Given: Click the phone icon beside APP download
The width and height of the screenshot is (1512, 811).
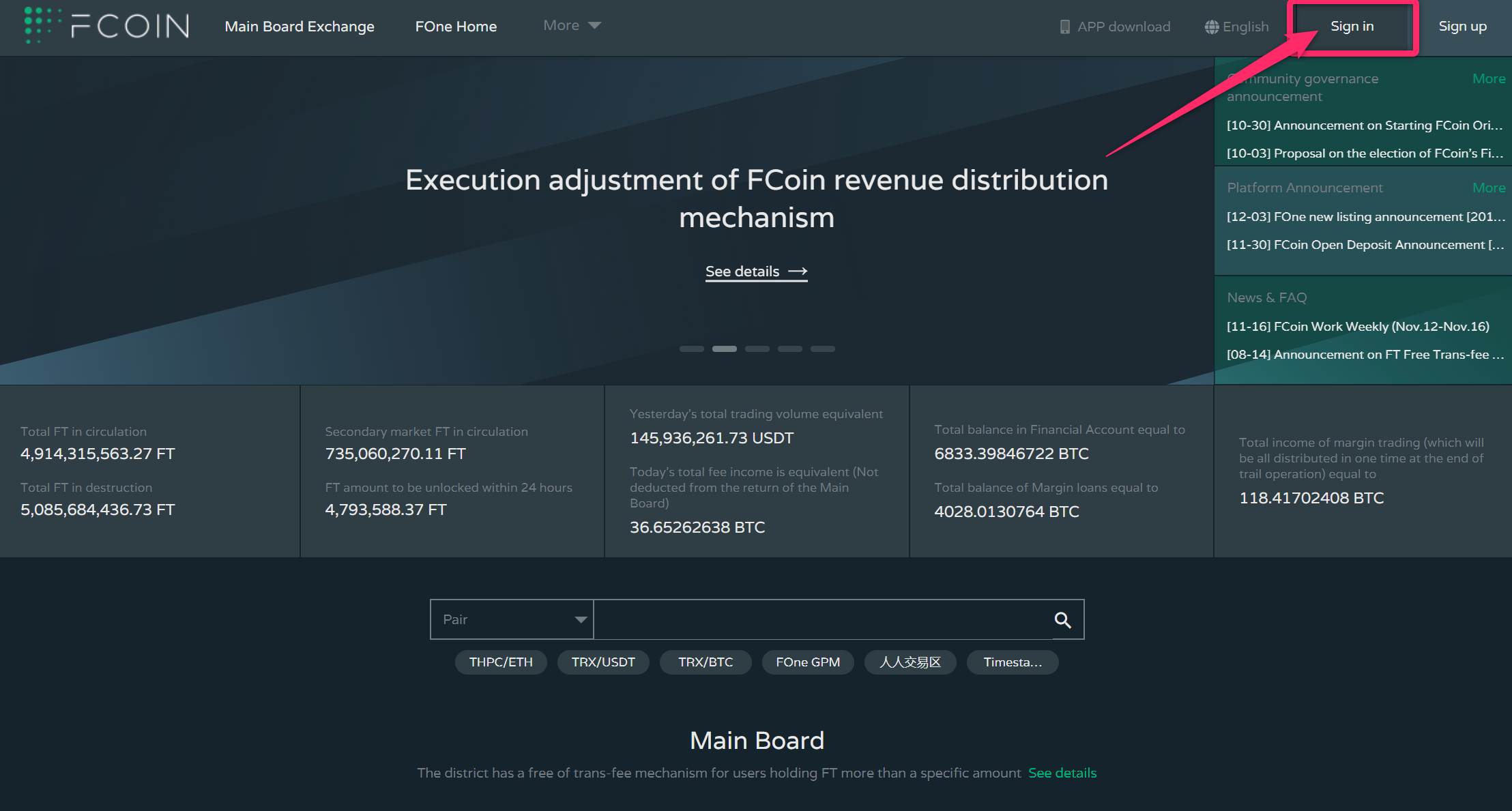Looking at the screenshot, I should pos(1064,27).
